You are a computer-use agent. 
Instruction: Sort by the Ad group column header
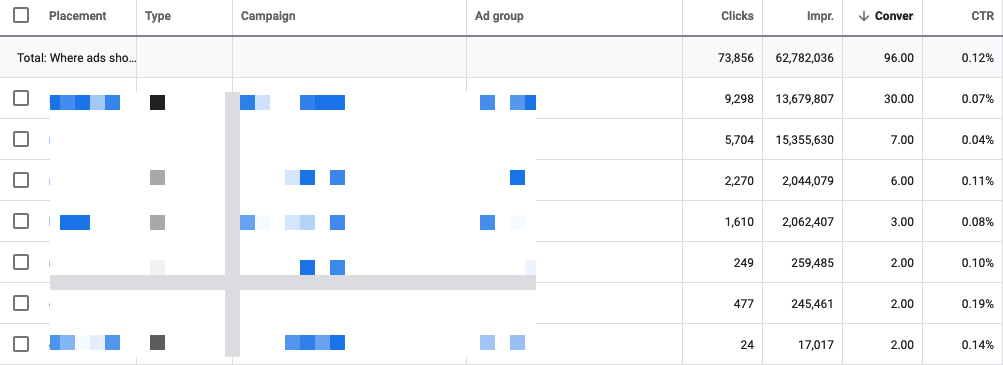pos(499,16)
